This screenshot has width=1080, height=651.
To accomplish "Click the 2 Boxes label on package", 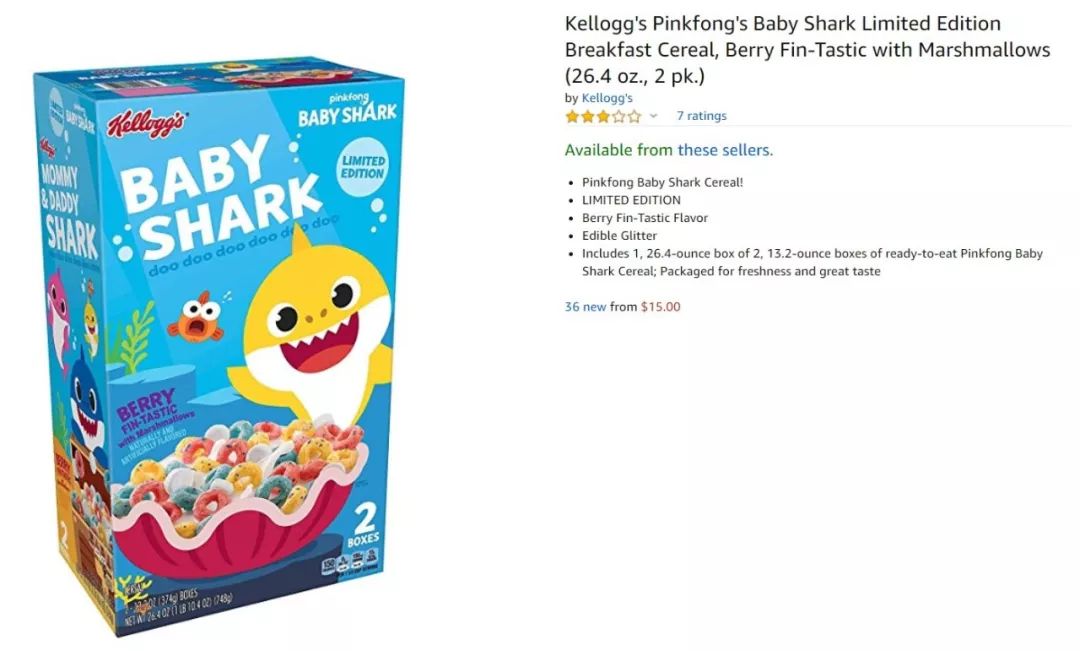I will (x=363, y=524).
